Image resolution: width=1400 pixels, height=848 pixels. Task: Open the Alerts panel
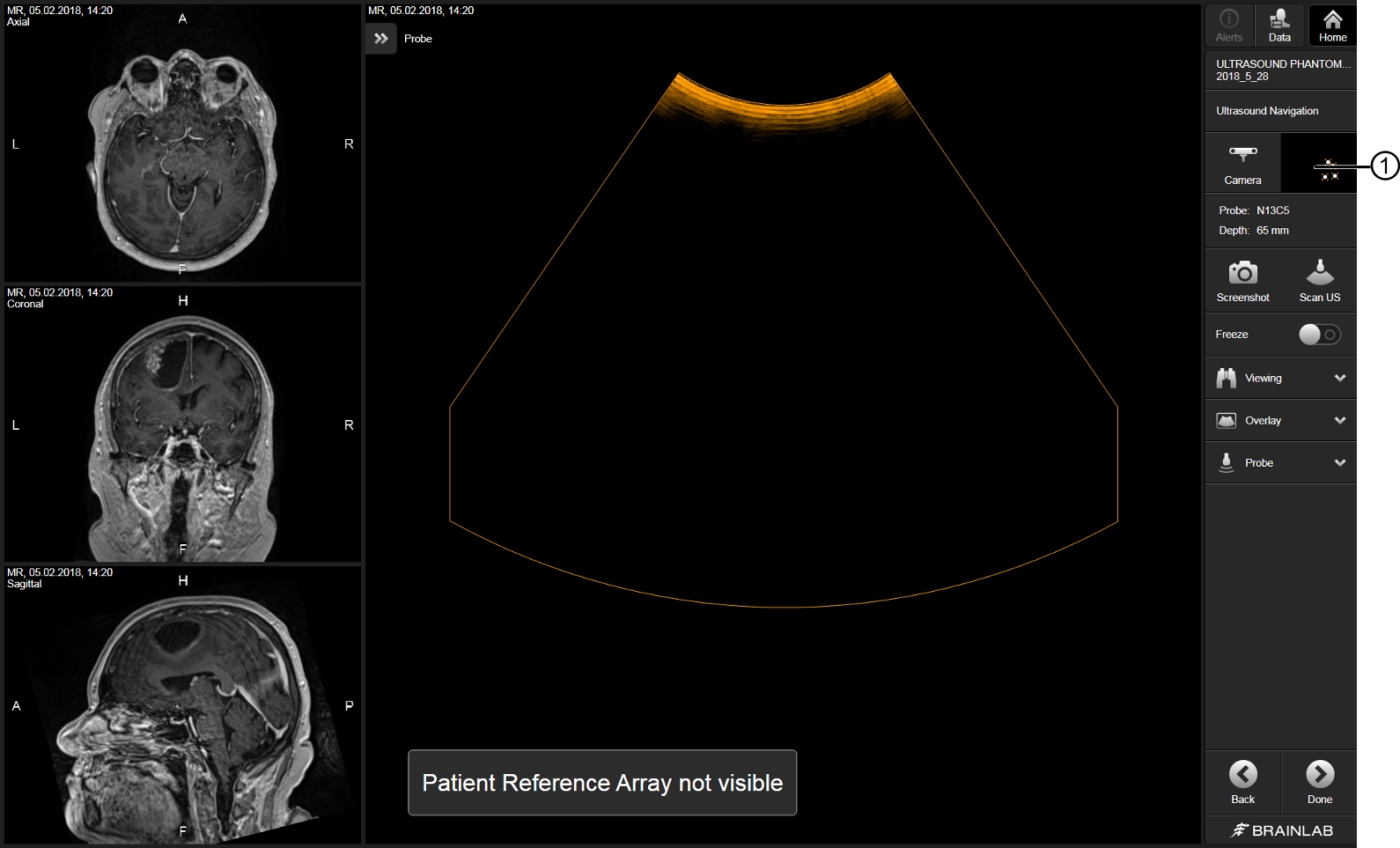[1229, 26]
